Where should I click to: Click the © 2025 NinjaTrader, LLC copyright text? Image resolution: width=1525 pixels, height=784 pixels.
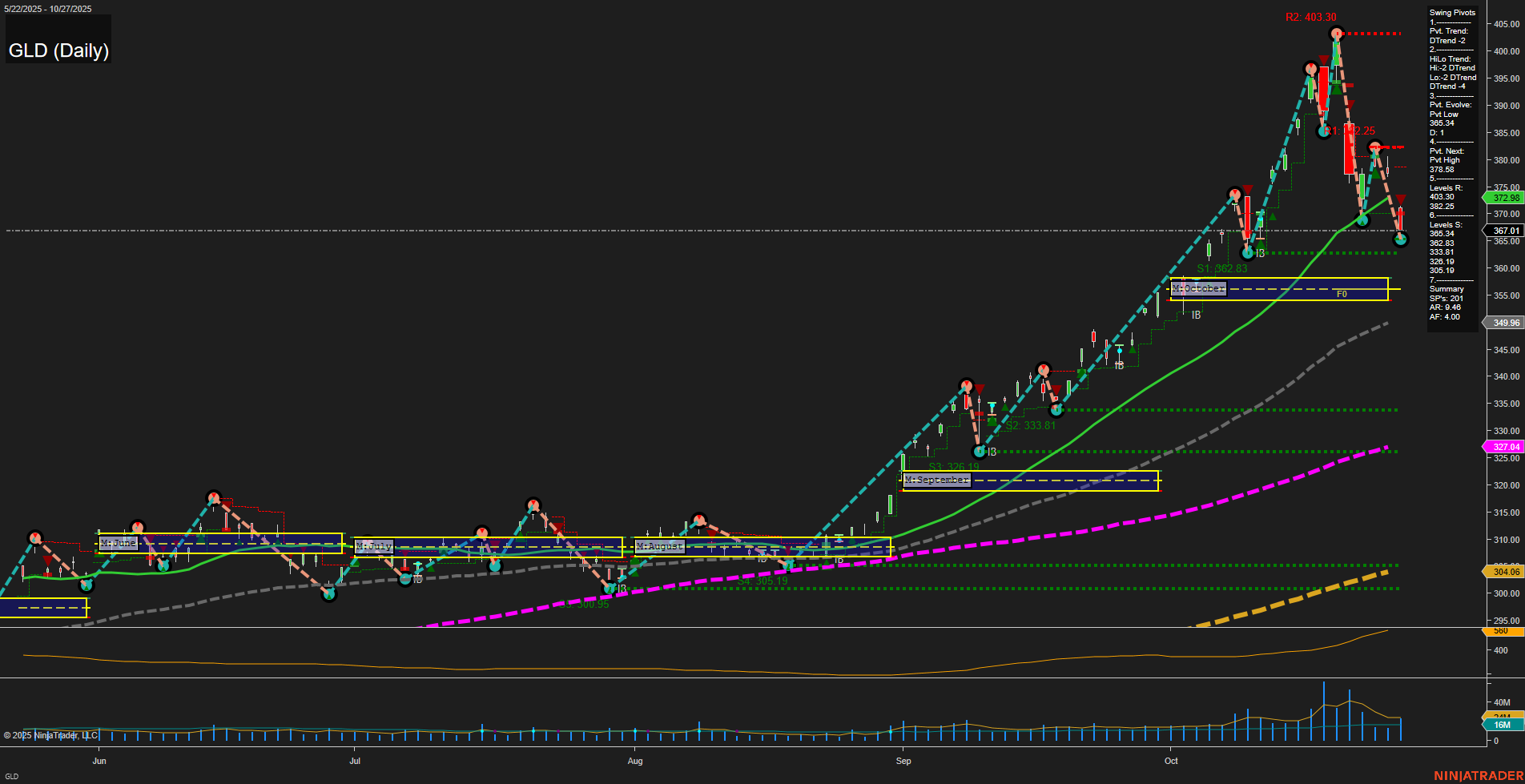click(52, 734)
